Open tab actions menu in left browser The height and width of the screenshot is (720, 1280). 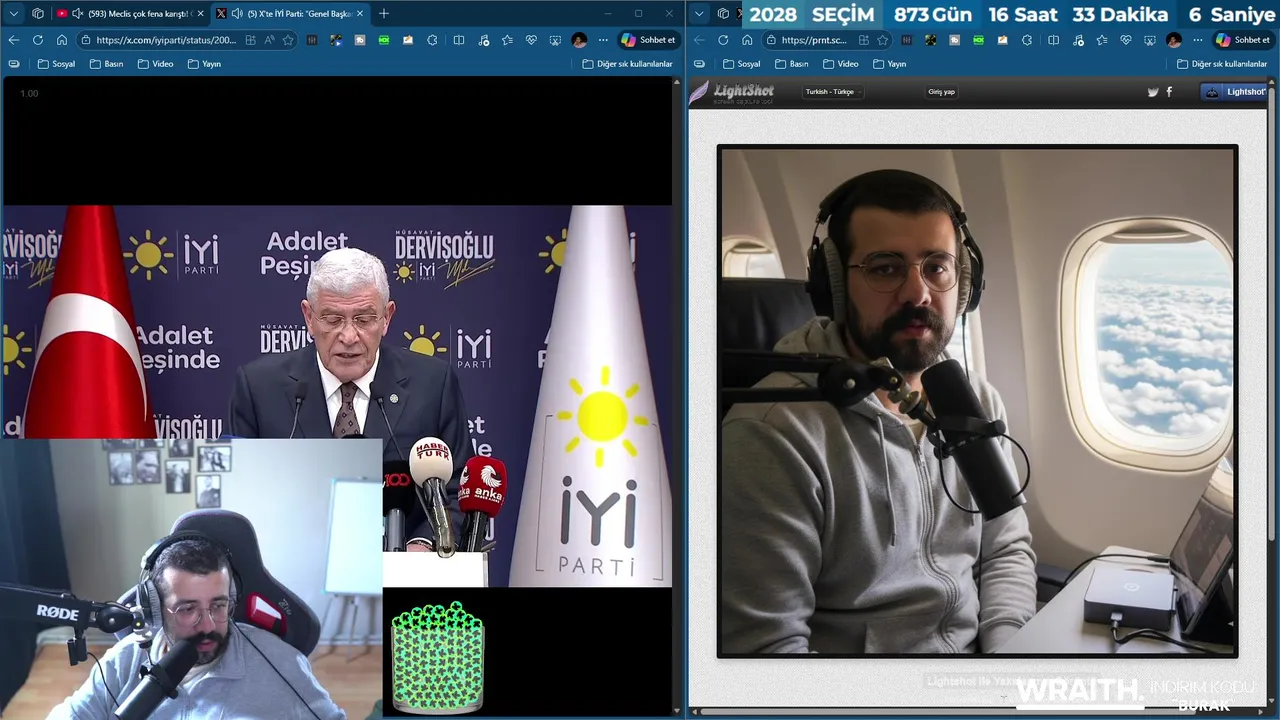click(14, 14)
